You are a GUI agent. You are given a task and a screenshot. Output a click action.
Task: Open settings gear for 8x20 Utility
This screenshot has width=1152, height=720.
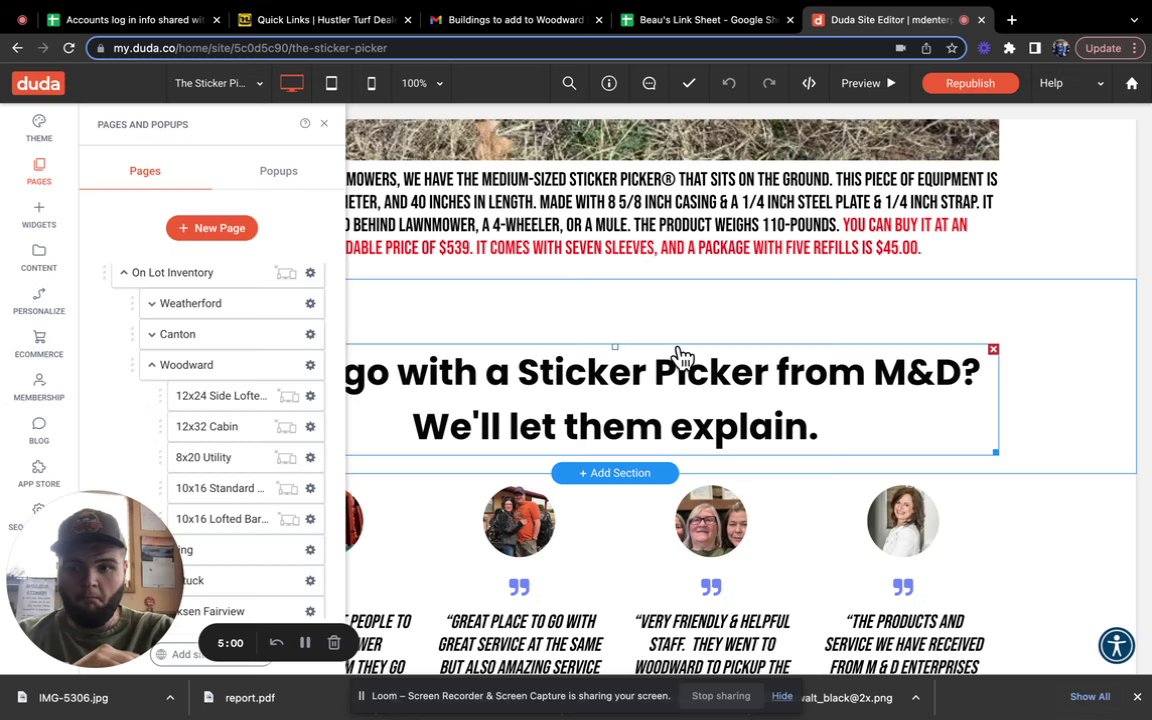pos(310,458)
